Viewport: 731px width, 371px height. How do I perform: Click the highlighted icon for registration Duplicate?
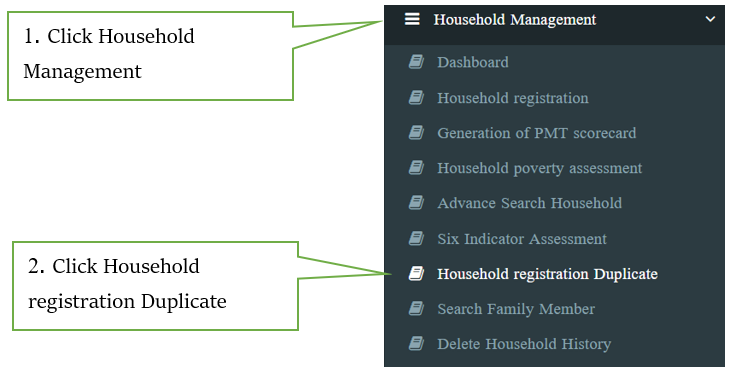click(416, 273)
